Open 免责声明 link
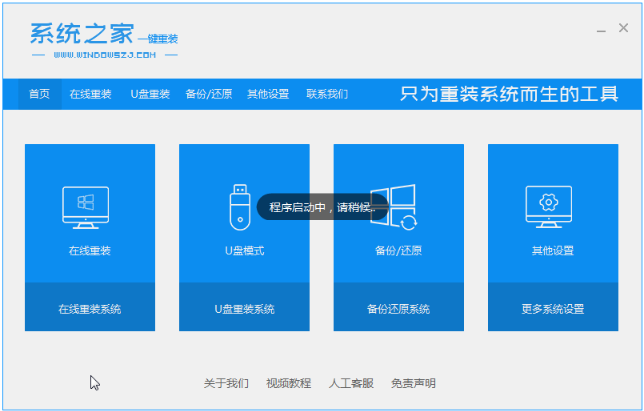This screenshot has height=411, width=644. tap(413, 383)
